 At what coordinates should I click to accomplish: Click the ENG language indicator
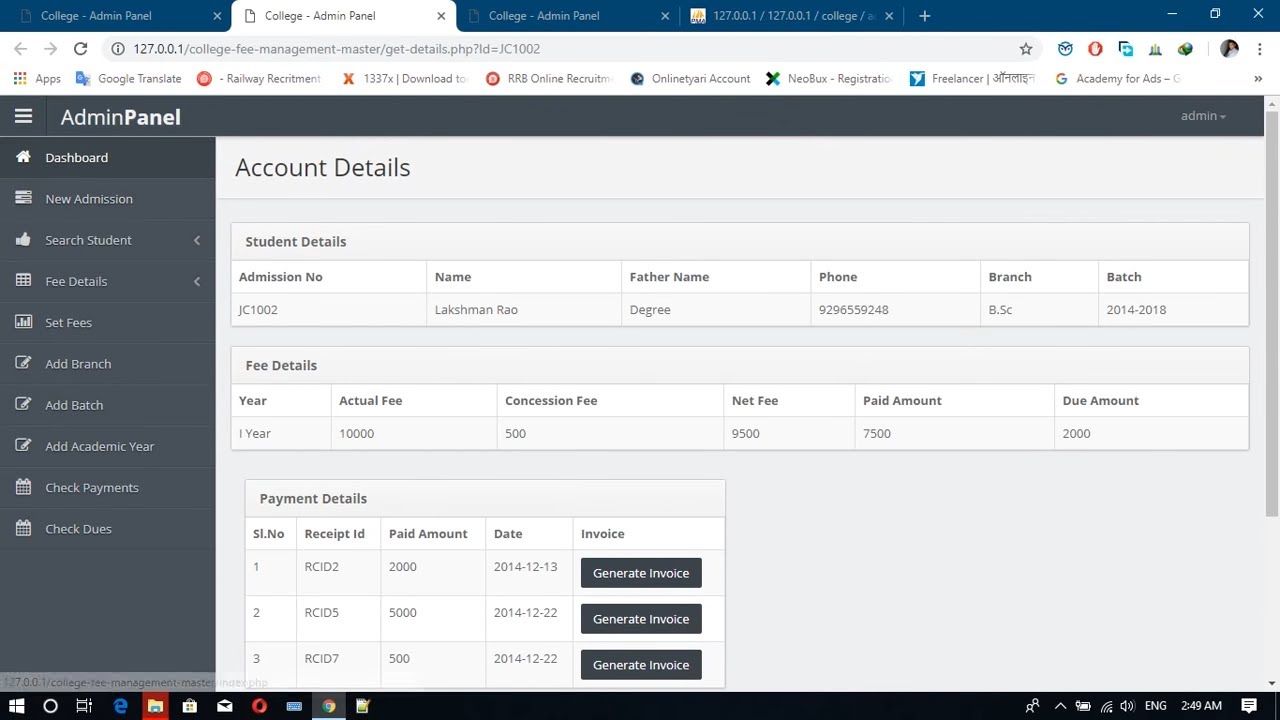click(x=1155, y=706)
